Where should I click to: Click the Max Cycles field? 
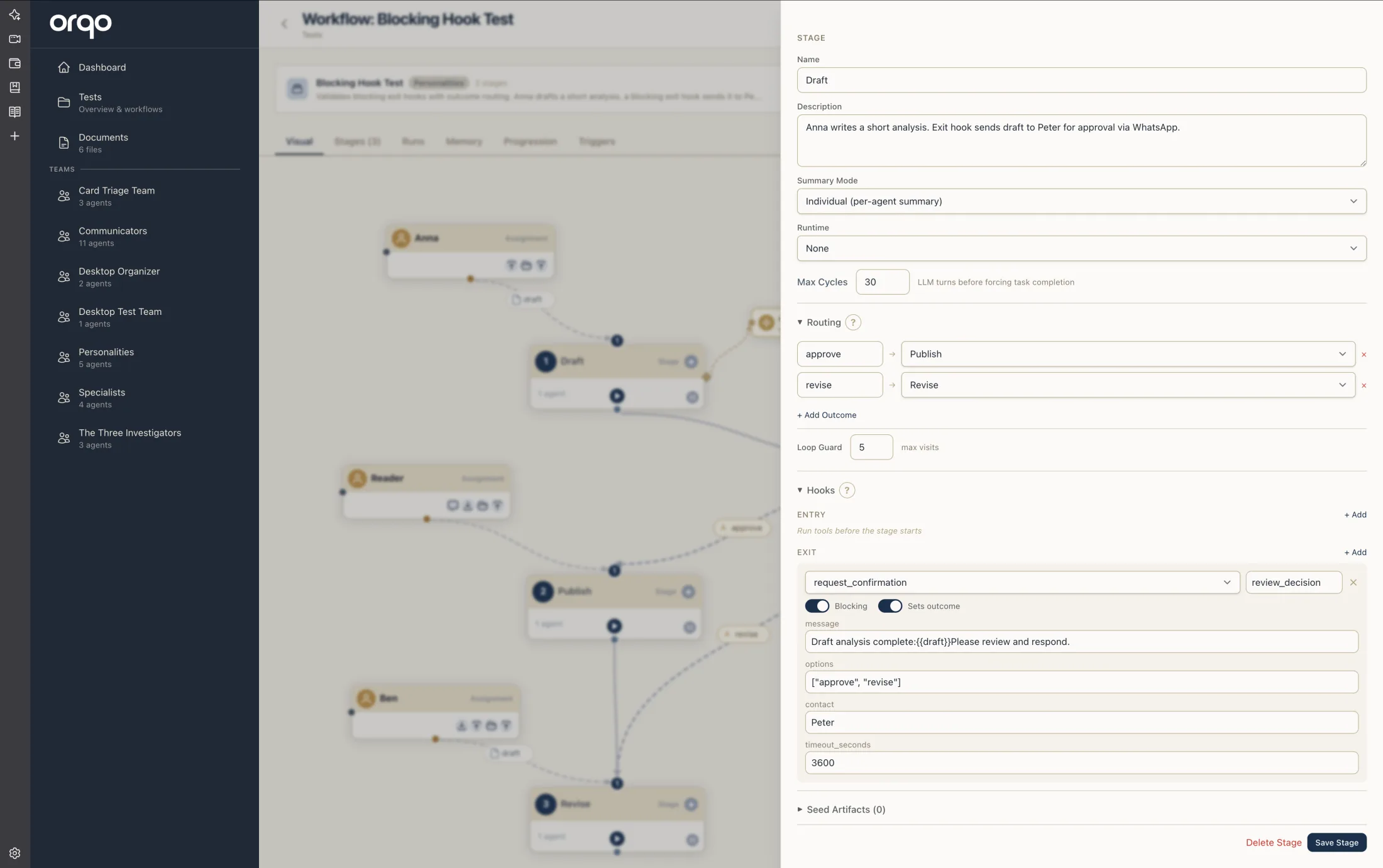882,282
